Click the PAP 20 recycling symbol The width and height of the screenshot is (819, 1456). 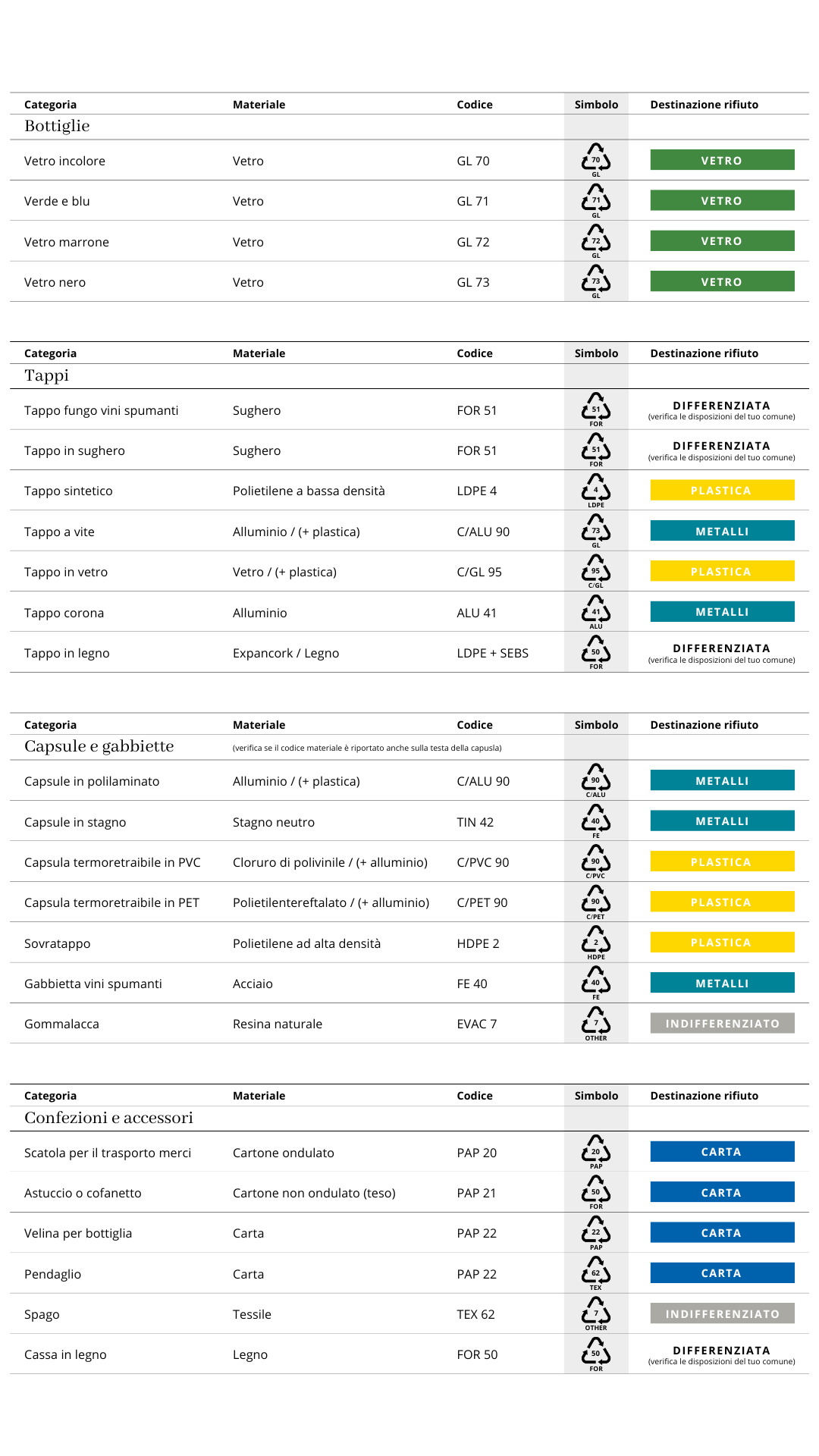point(596,1151)
